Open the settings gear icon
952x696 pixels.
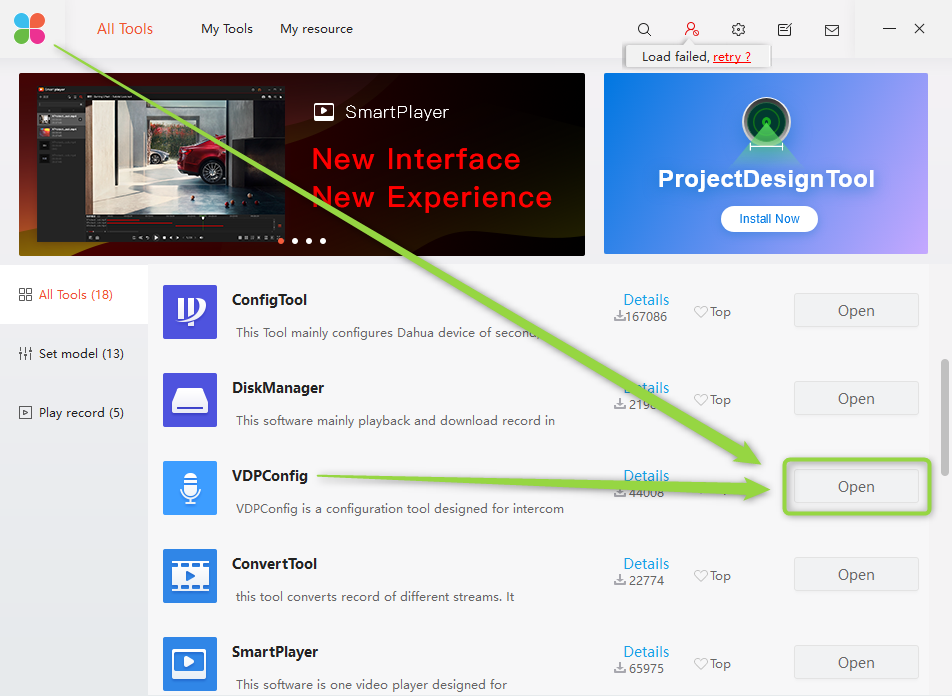[738, 29]
